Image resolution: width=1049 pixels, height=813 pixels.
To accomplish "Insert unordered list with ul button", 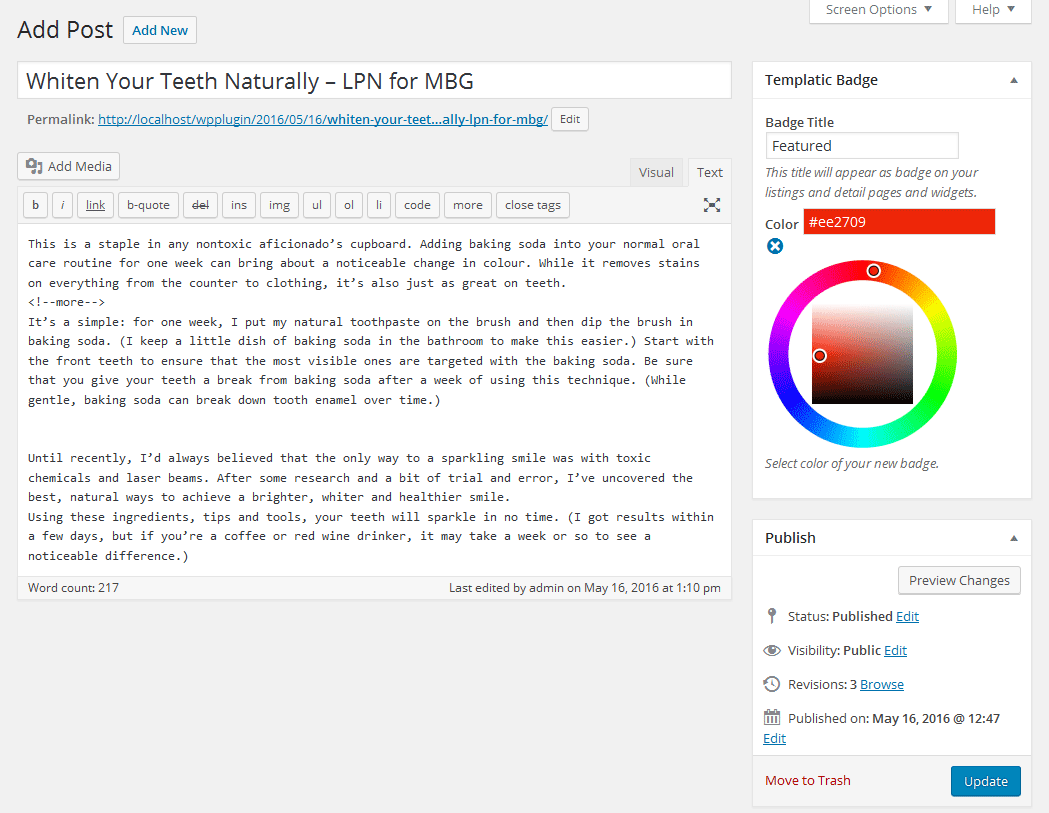I will [316, 205].
